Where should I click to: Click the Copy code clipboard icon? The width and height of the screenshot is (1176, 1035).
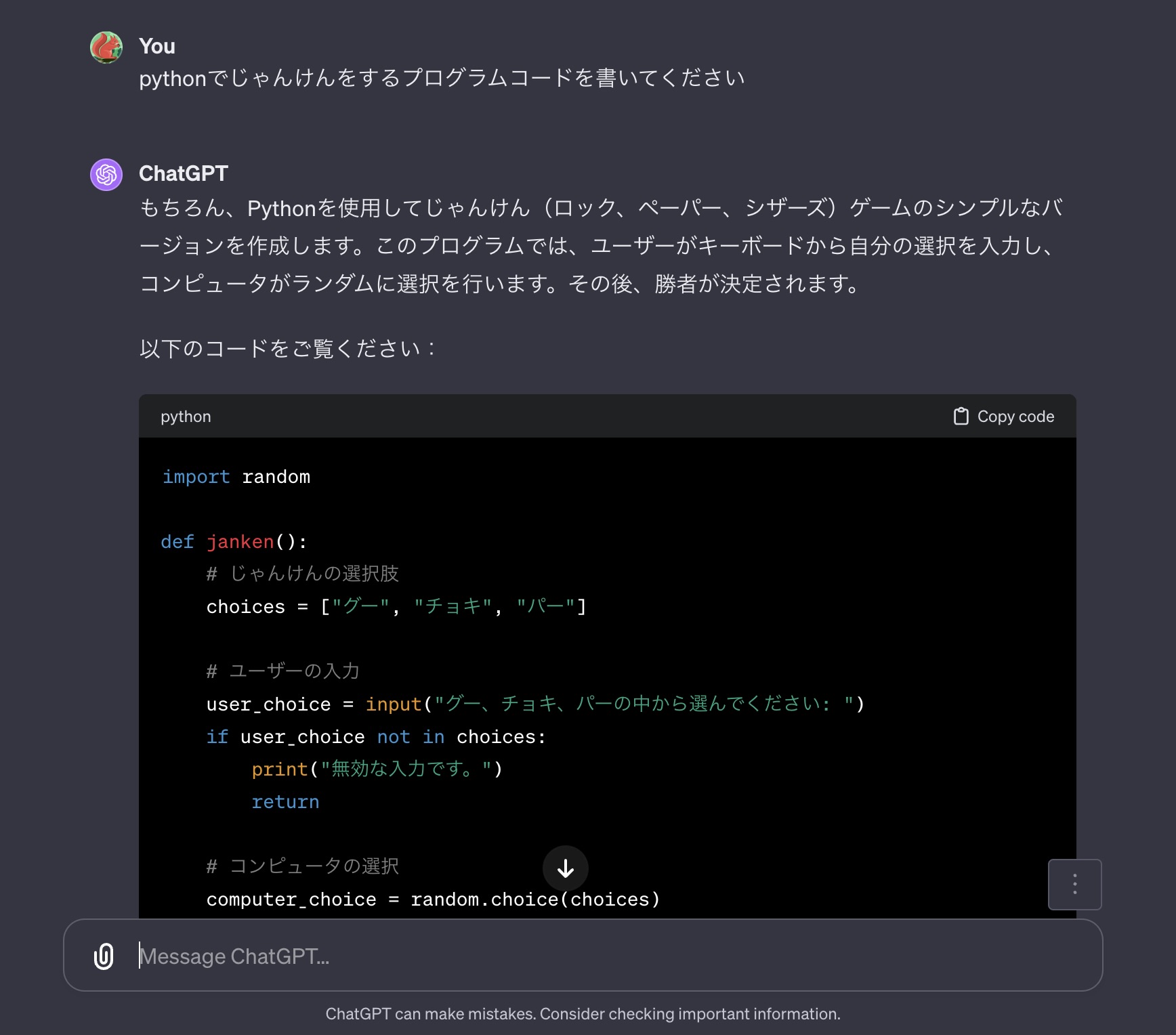[963, 416]
